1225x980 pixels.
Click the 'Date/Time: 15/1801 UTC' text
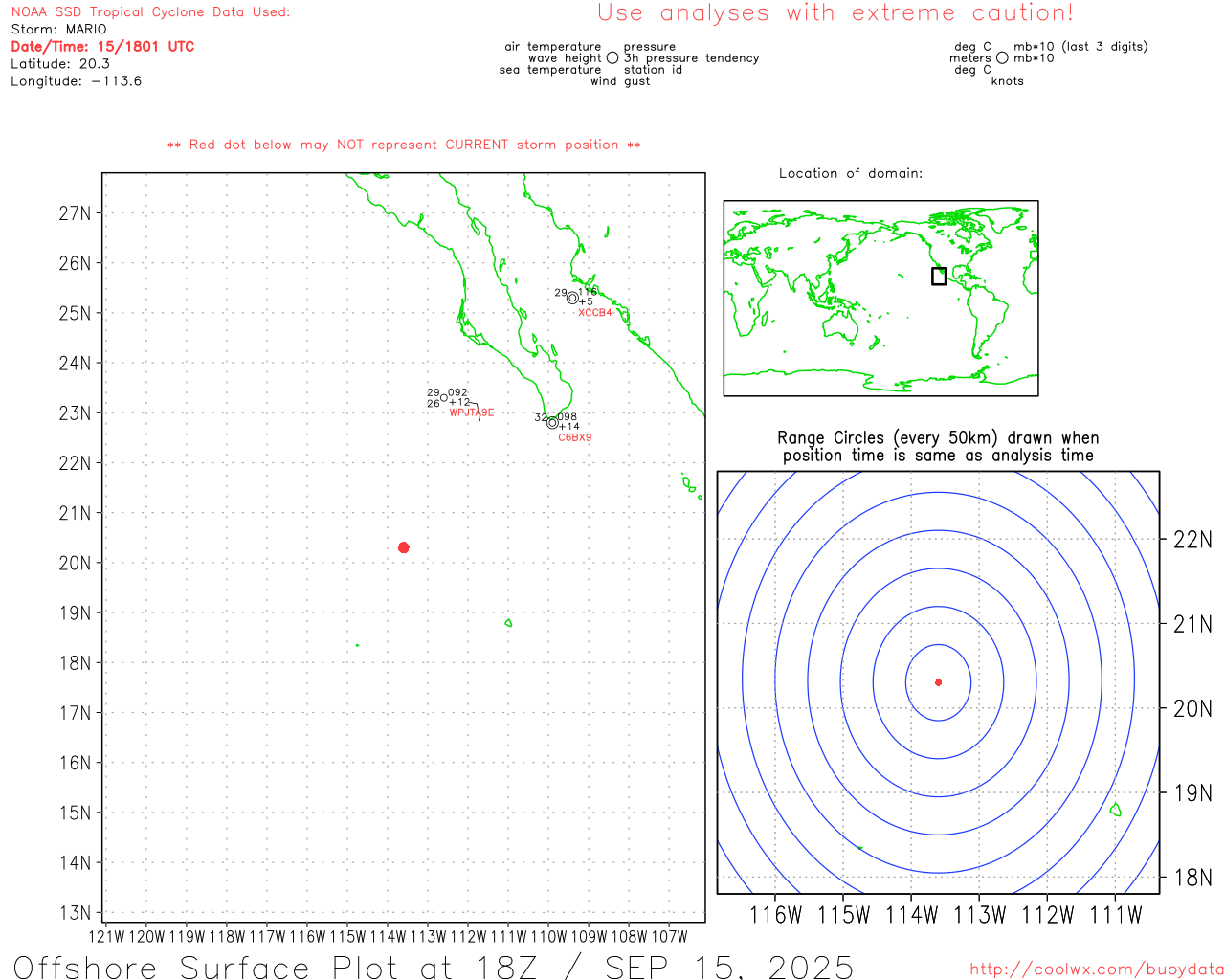[102, 47]
